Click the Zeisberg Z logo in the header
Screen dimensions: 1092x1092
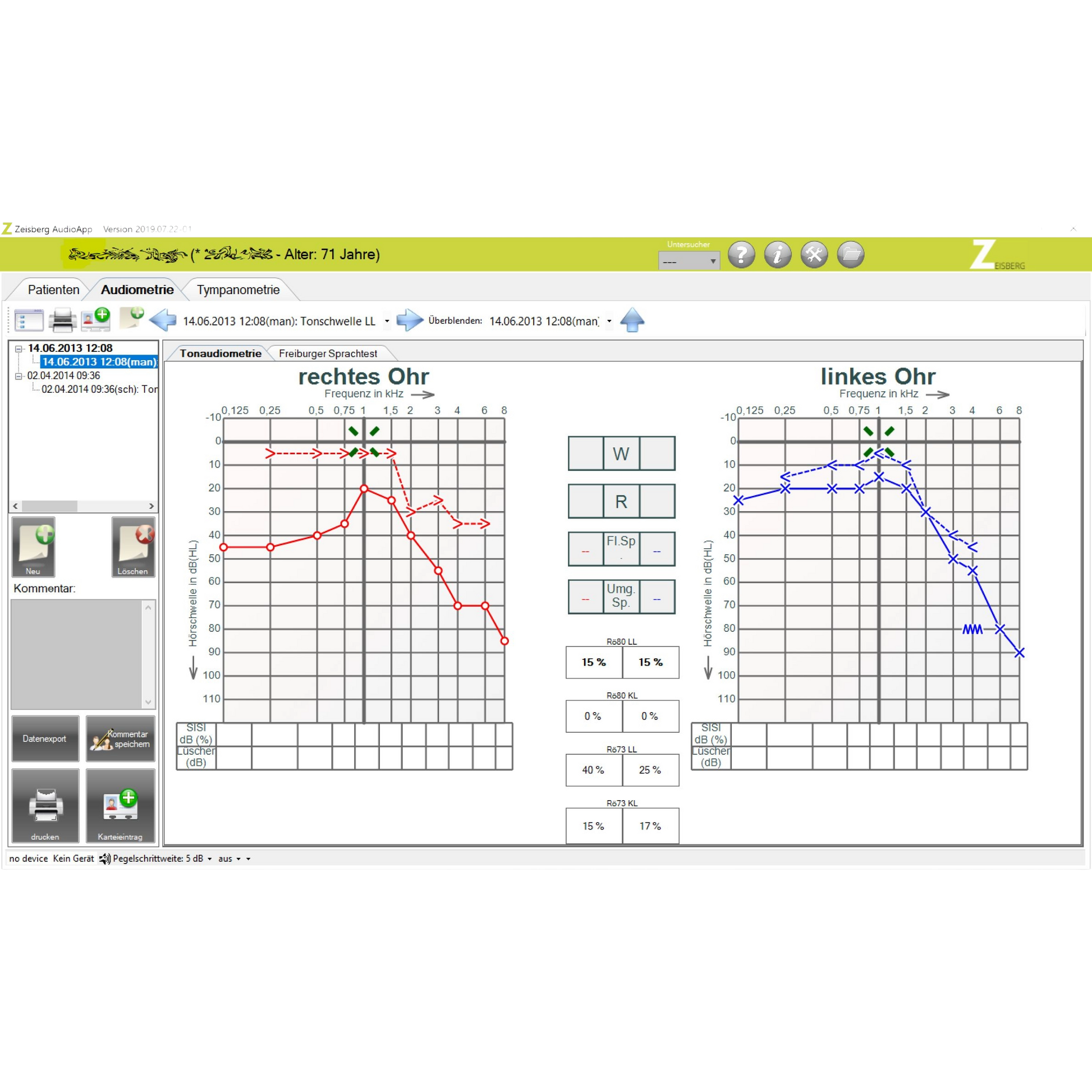pos(997,255)
